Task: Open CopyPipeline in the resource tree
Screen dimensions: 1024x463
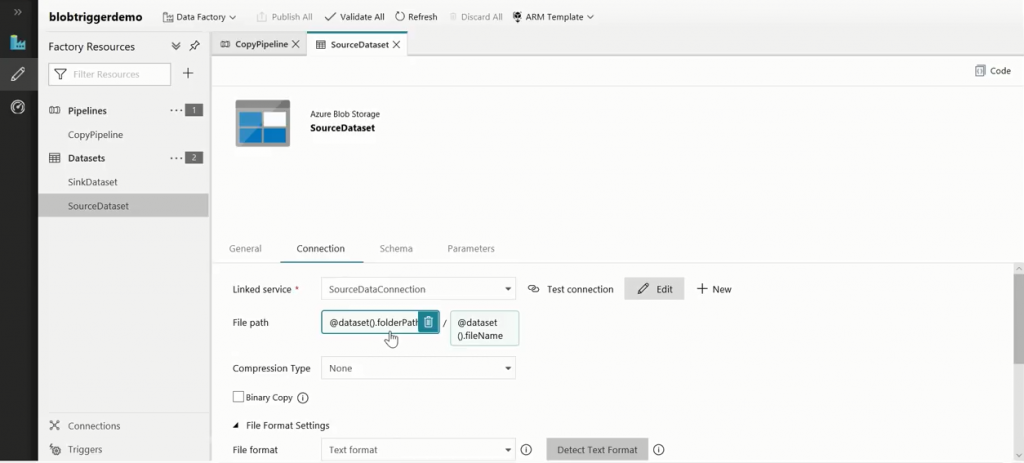Action: click(95, 135)
